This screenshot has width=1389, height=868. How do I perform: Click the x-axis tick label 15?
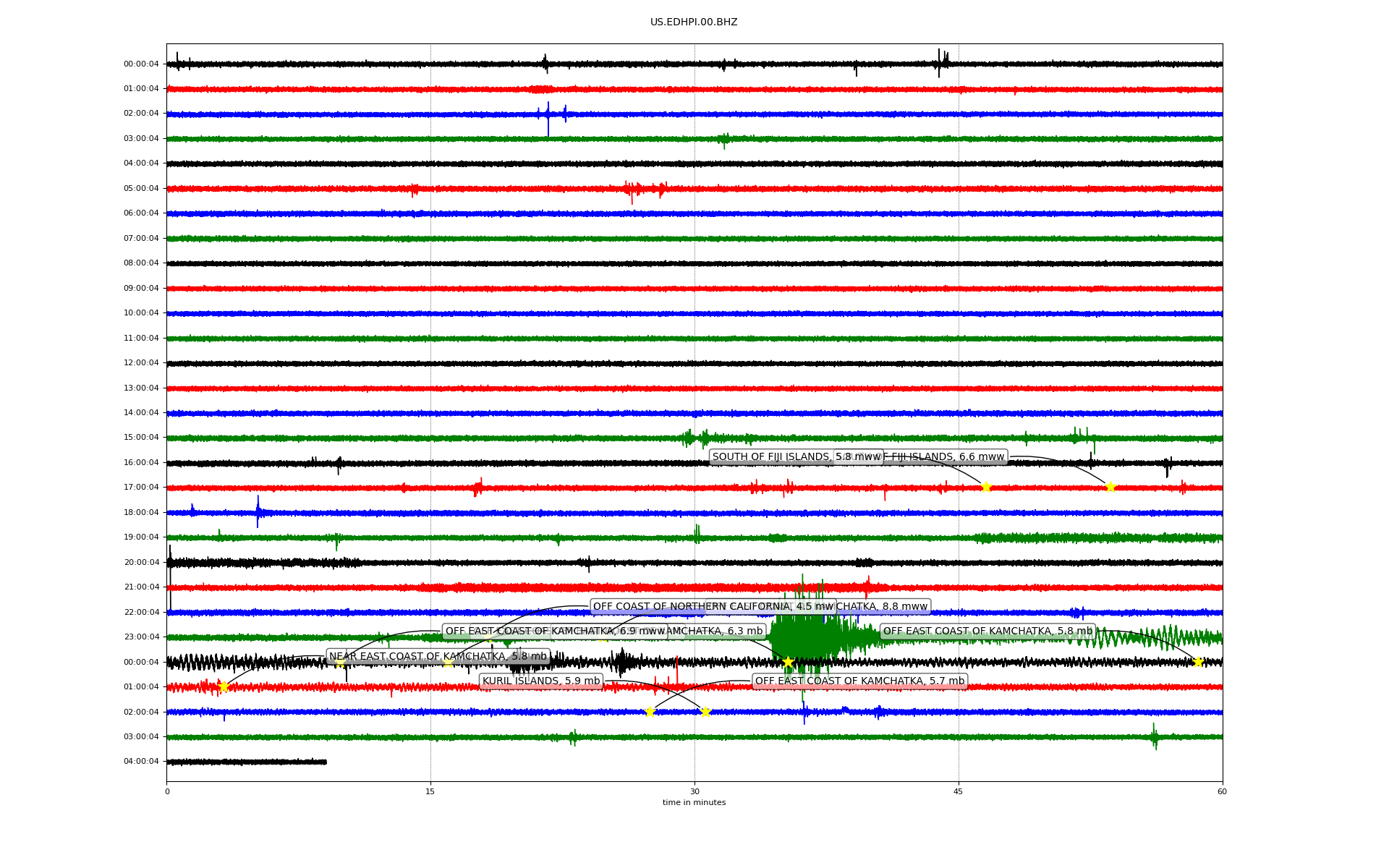pyautogui.click(x=430, y=791)
